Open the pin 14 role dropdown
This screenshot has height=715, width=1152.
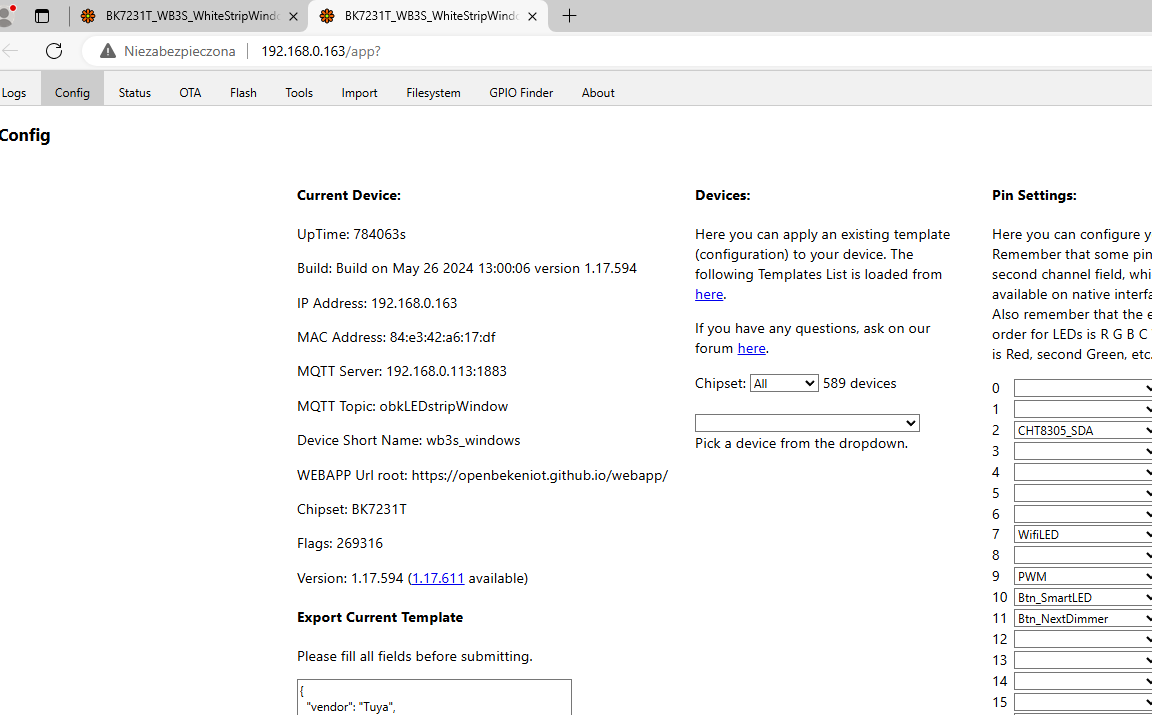[1083, 681]
